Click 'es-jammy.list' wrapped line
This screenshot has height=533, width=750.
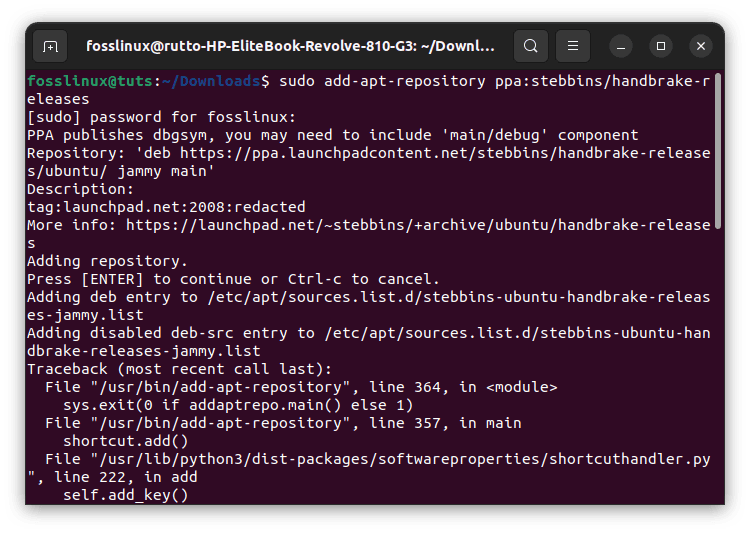coord(85,315)
